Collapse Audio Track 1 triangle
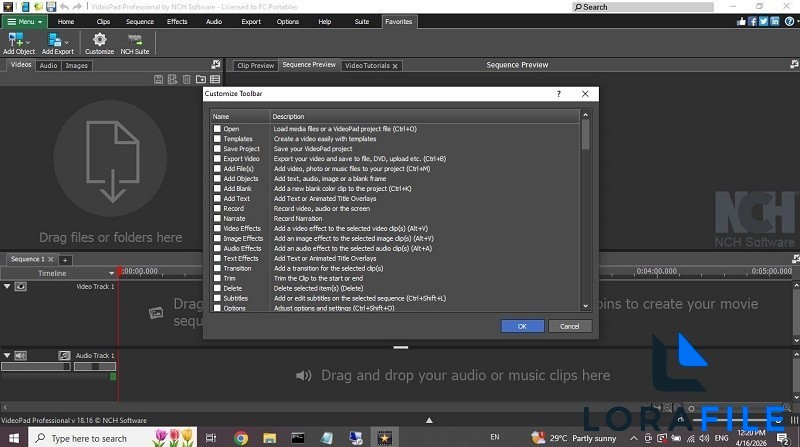800x447 pixels. (x=7, y=355)
